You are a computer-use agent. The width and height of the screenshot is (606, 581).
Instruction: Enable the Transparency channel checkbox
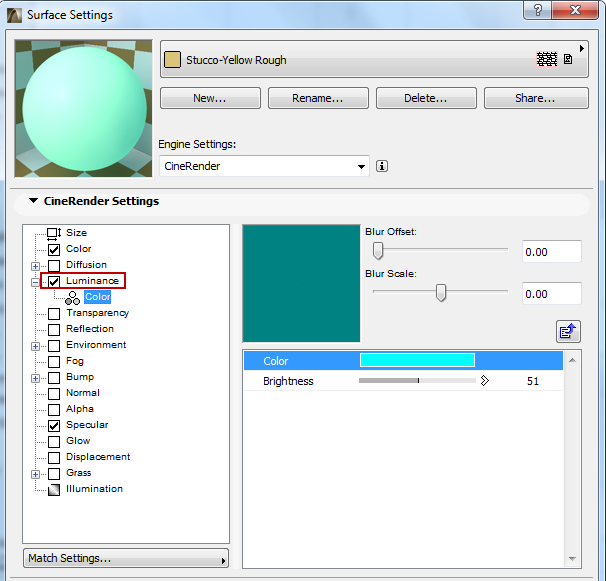[x=54, y=314]
